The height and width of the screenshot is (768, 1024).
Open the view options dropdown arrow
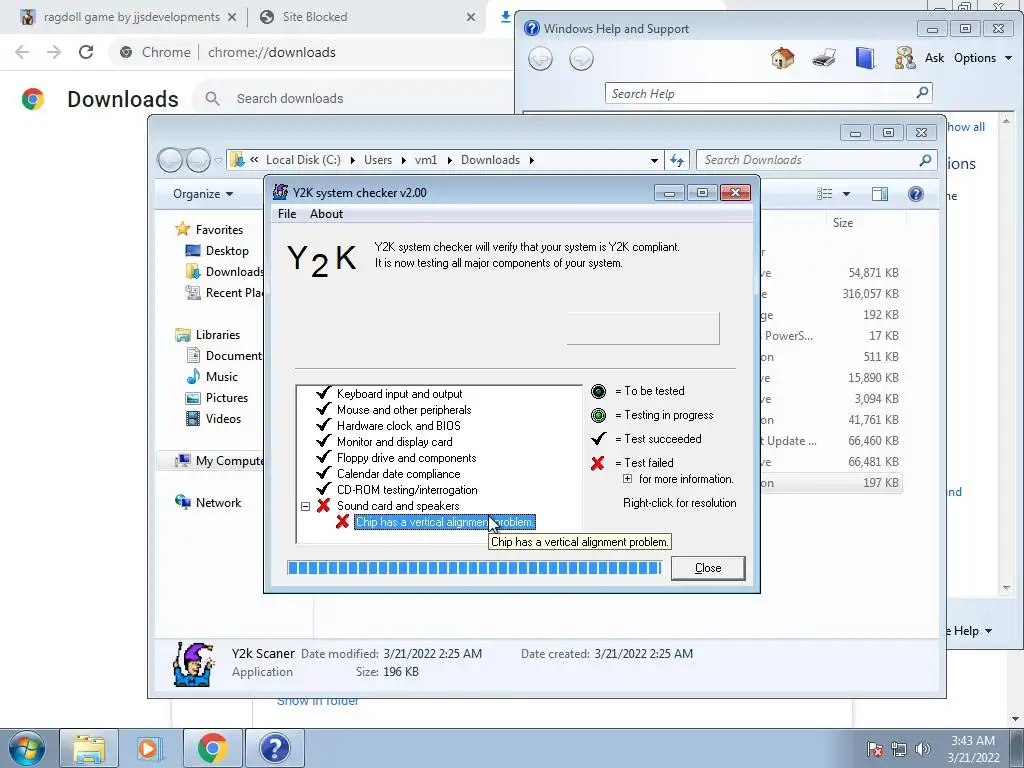click(x=846, y=194)
